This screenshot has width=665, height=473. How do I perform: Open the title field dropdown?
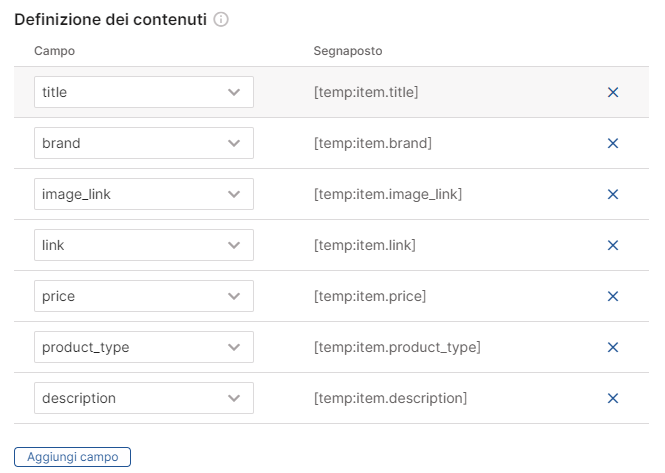point(144,92)
